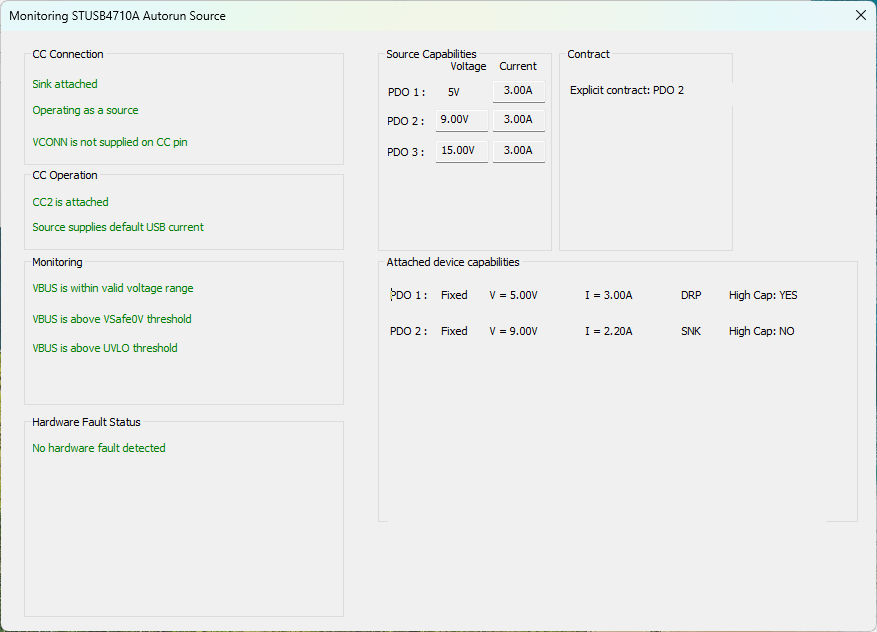Click the 'CC Connection' group label

[x=68, y=54]
